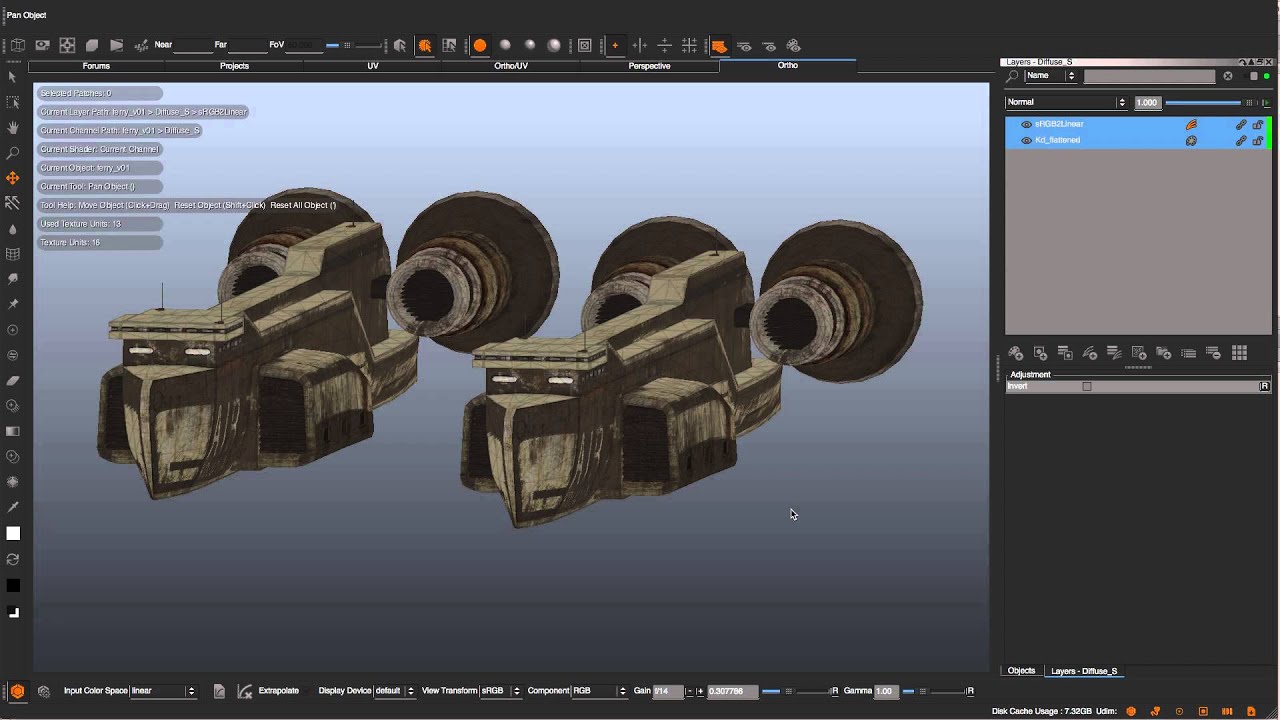1280x720 pixels.
Task: Open the Forums tab
Action: pos(96,66)
